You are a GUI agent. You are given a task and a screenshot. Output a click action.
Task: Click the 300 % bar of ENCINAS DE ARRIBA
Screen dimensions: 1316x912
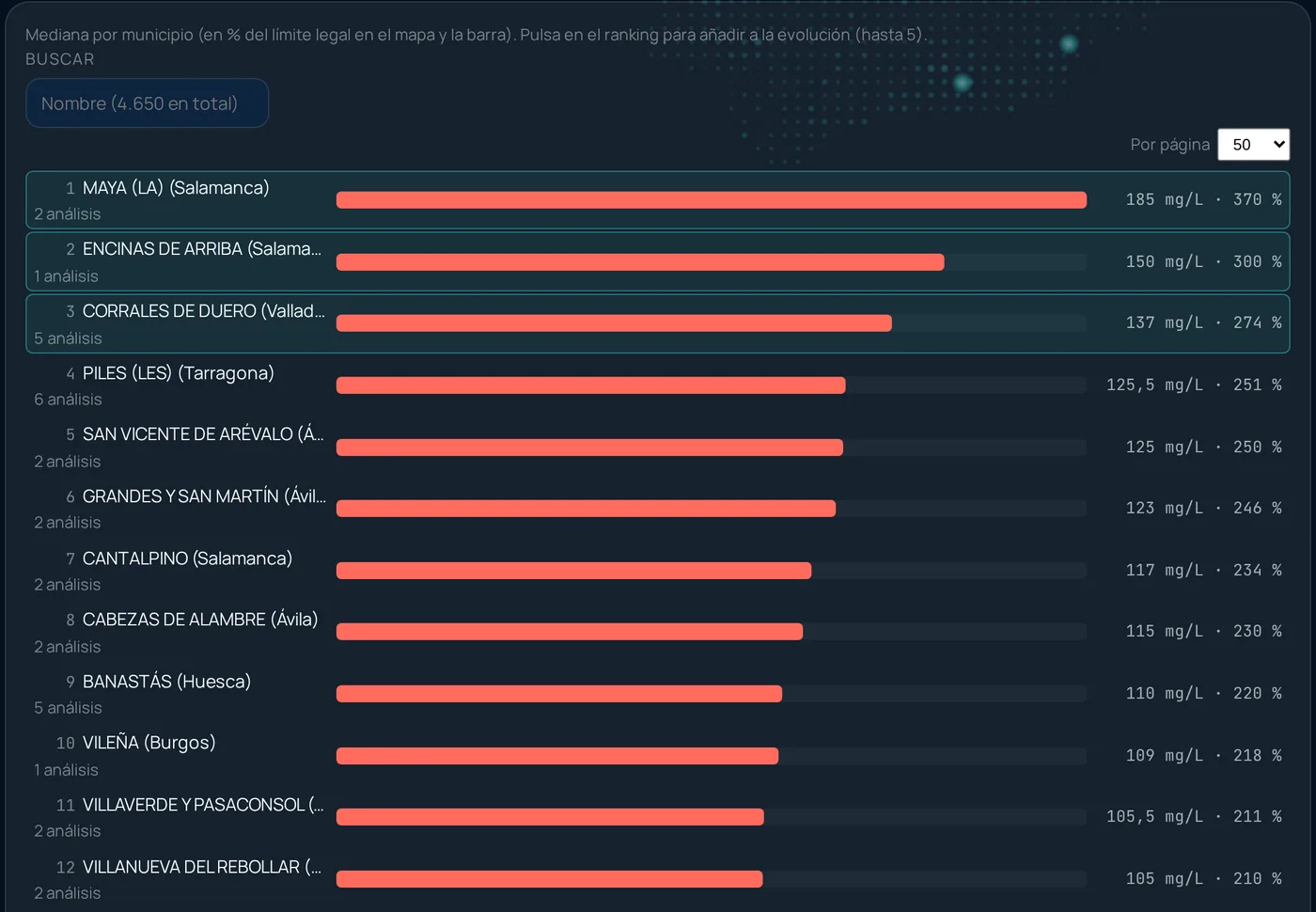[640, 262]
